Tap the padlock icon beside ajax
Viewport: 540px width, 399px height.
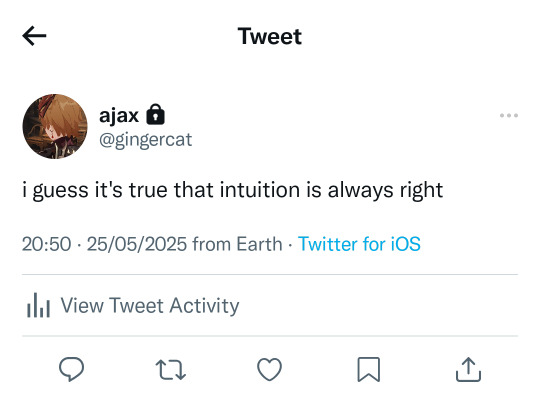156,114
